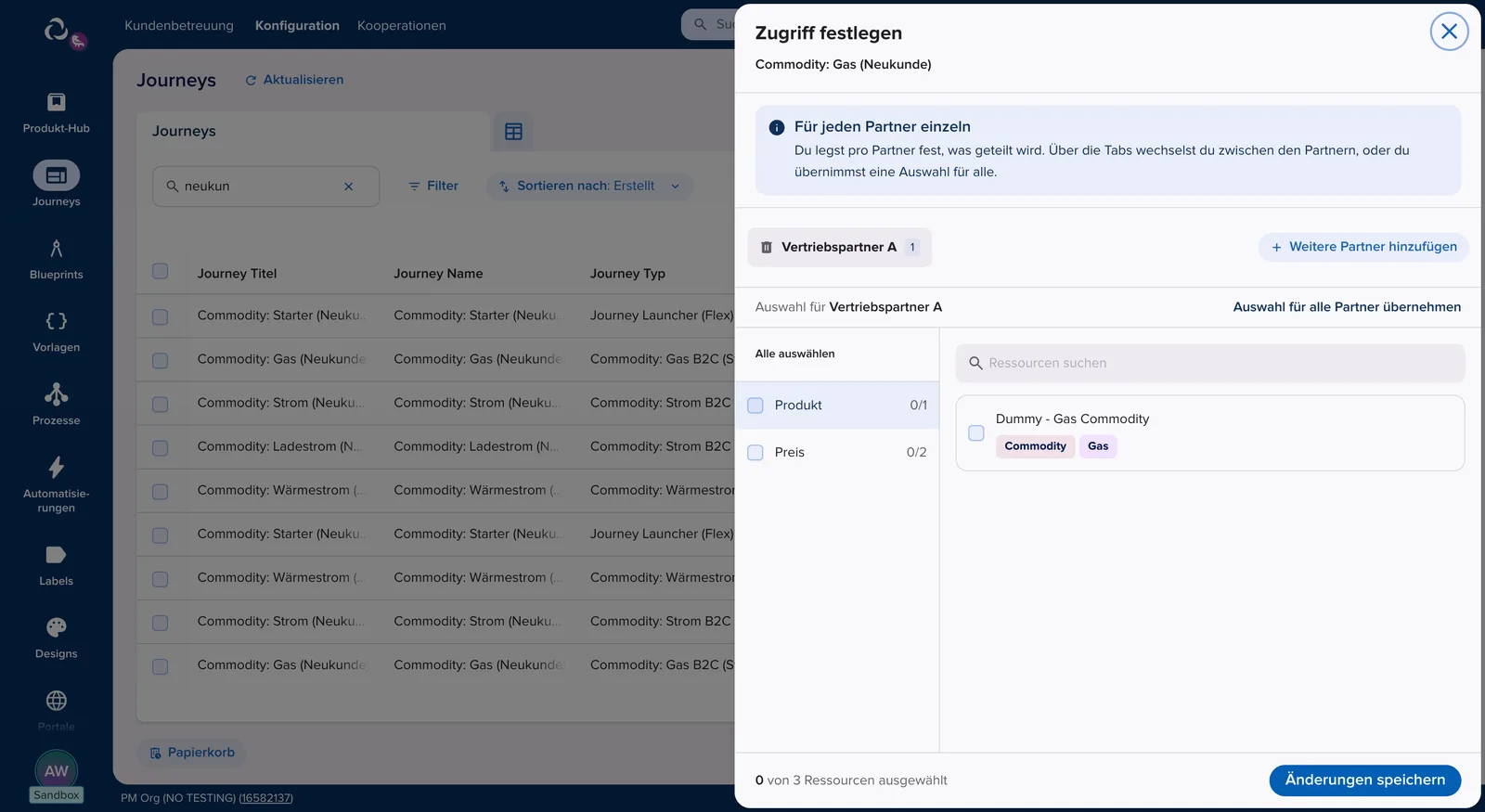Clear the neukun search text
The width and height of the screenshot is (1485, 812).
click(349, 187)
